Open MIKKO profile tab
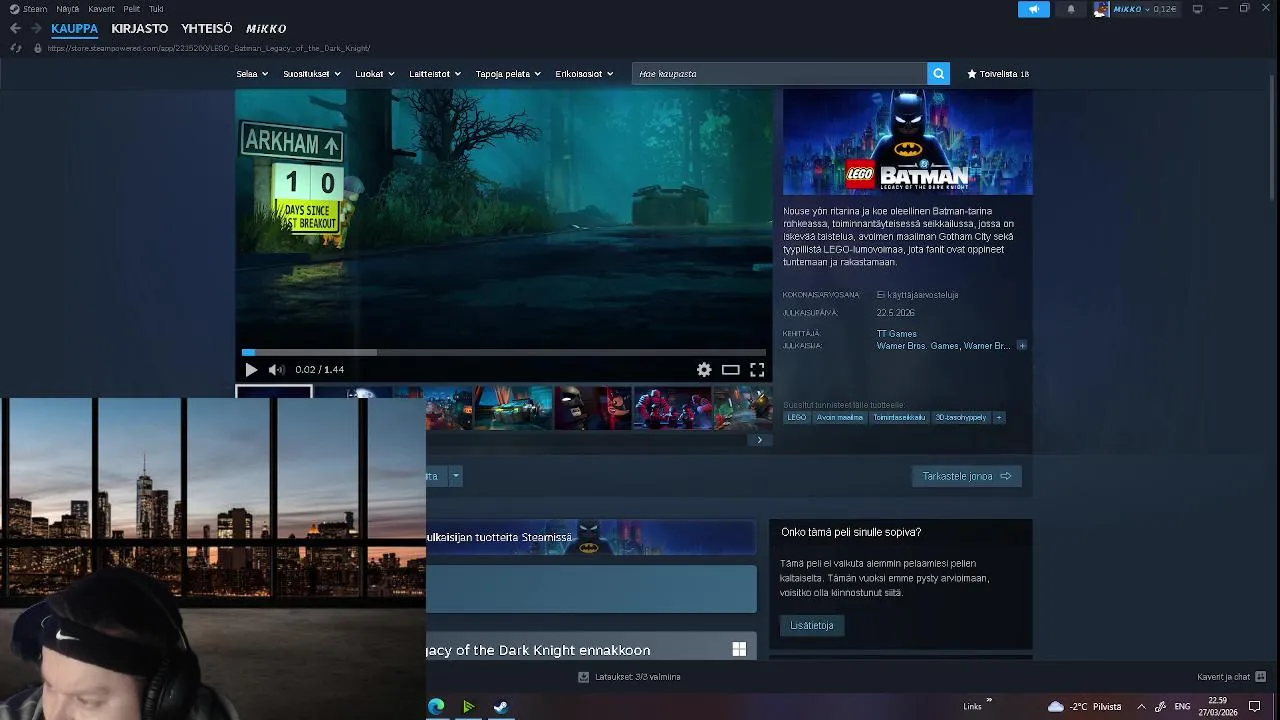 click(x=266, y=29)
